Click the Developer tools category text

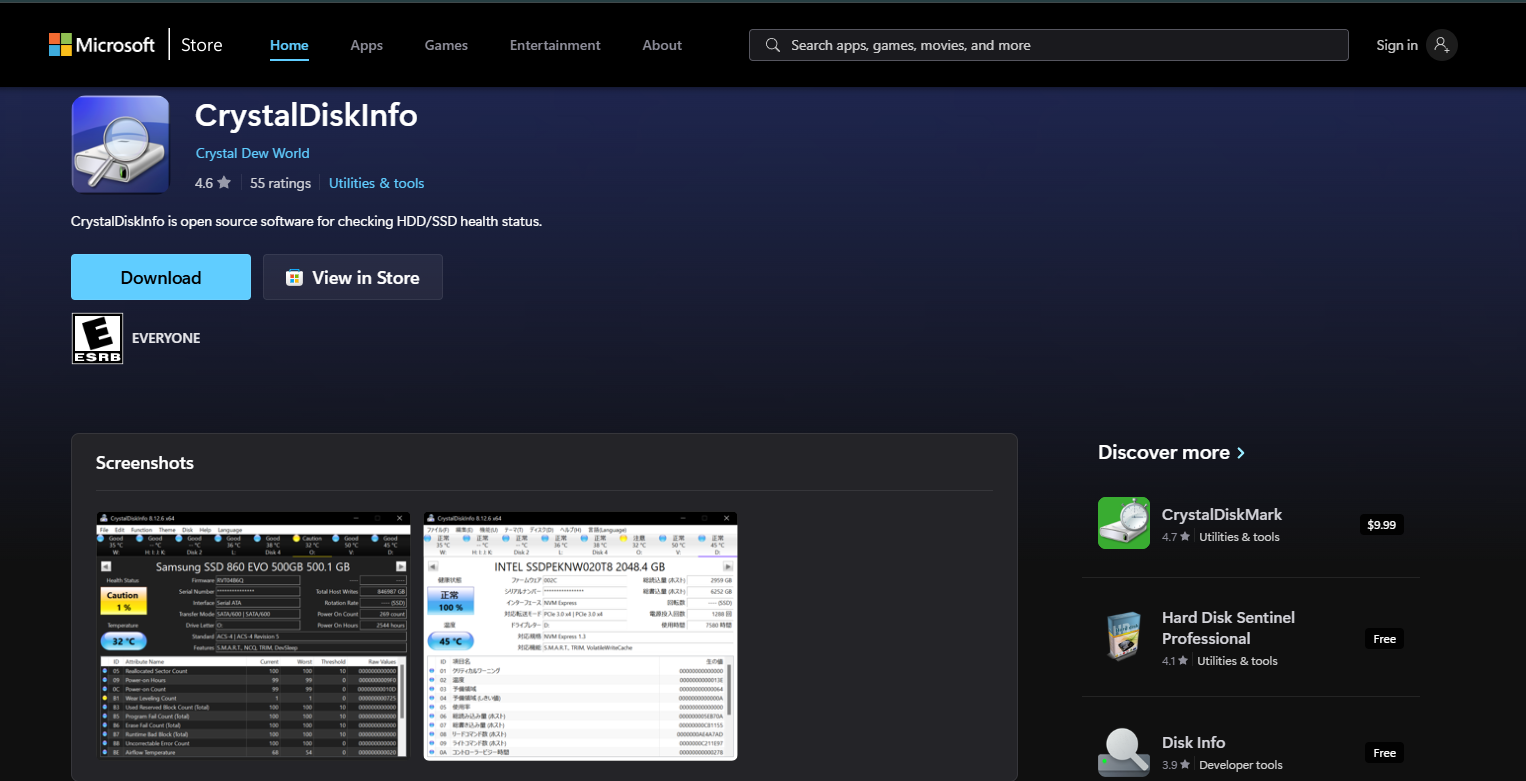point(1241,765)
